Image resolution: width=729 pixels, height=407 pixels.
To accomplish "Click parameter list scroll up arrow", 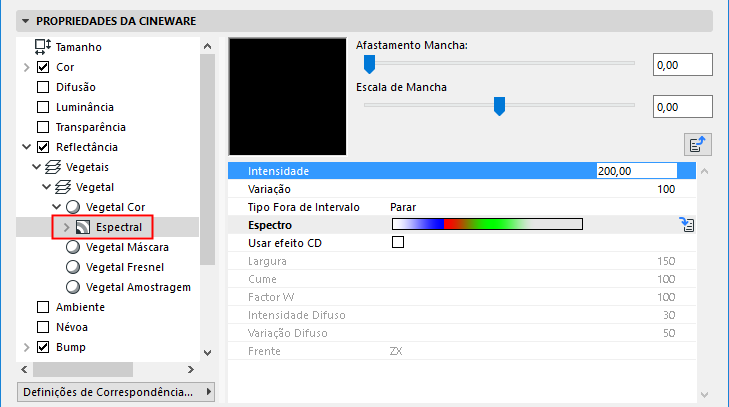I will click(704, 171).
